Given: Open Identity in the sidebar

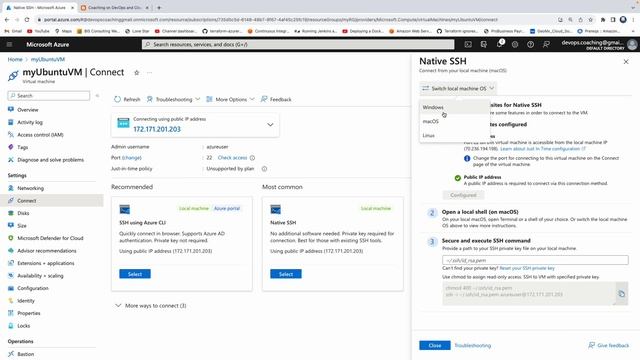Looking at the screenshot, I should (26, 301).
